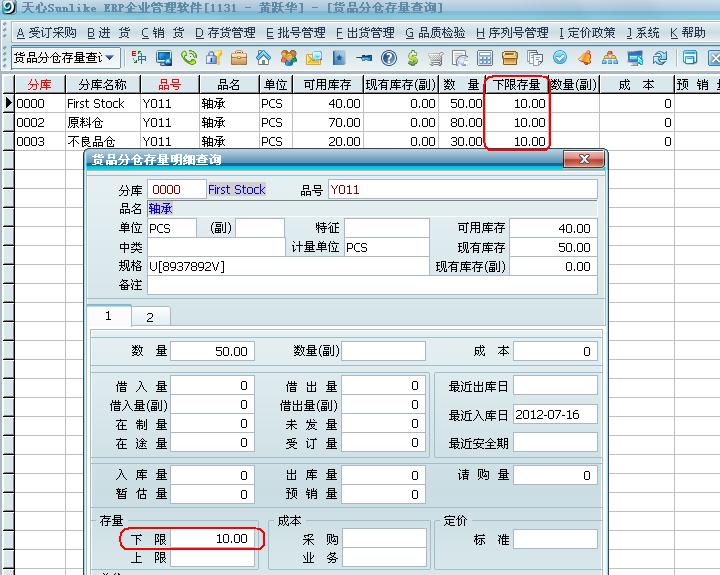Open the G 品质检验 menu
The width and height of the screenshot is (720, 575).
point(435,33)
